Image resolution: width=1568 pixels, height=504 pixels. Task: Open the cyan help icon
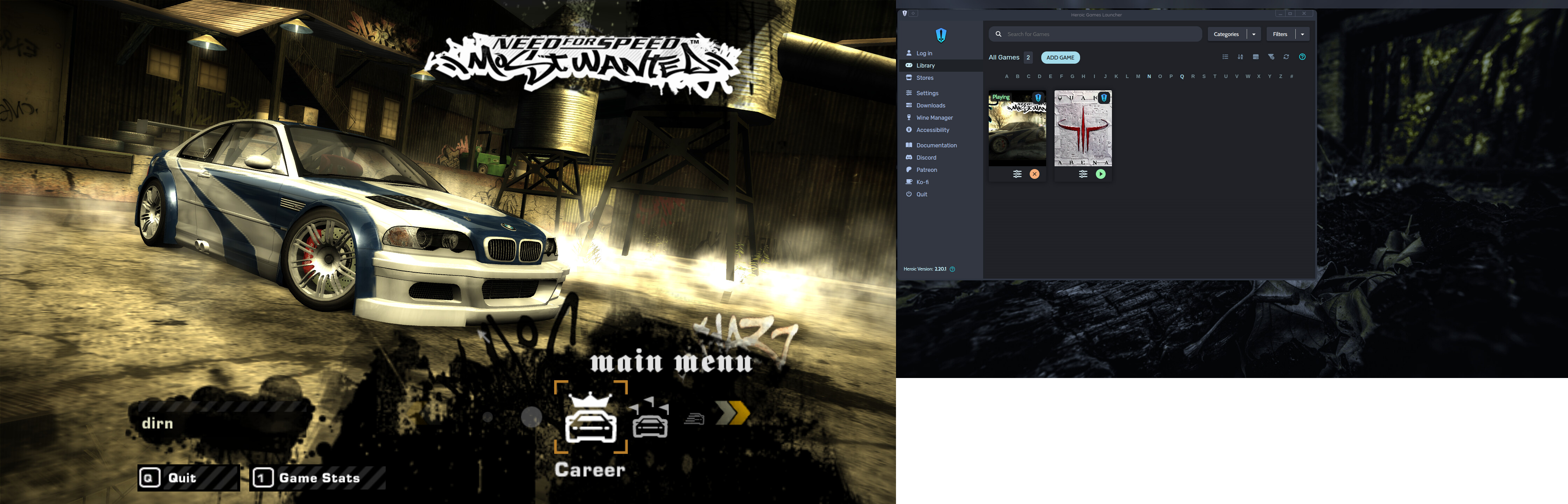[1302, 57]
